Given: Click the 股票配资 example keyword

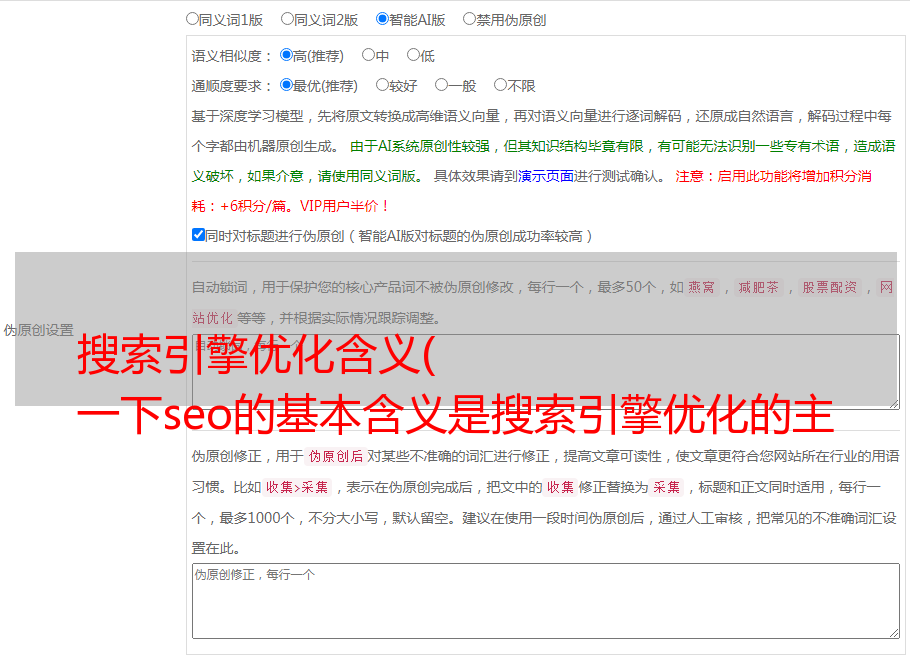Looking at the screenshot, I should [830, 287].
